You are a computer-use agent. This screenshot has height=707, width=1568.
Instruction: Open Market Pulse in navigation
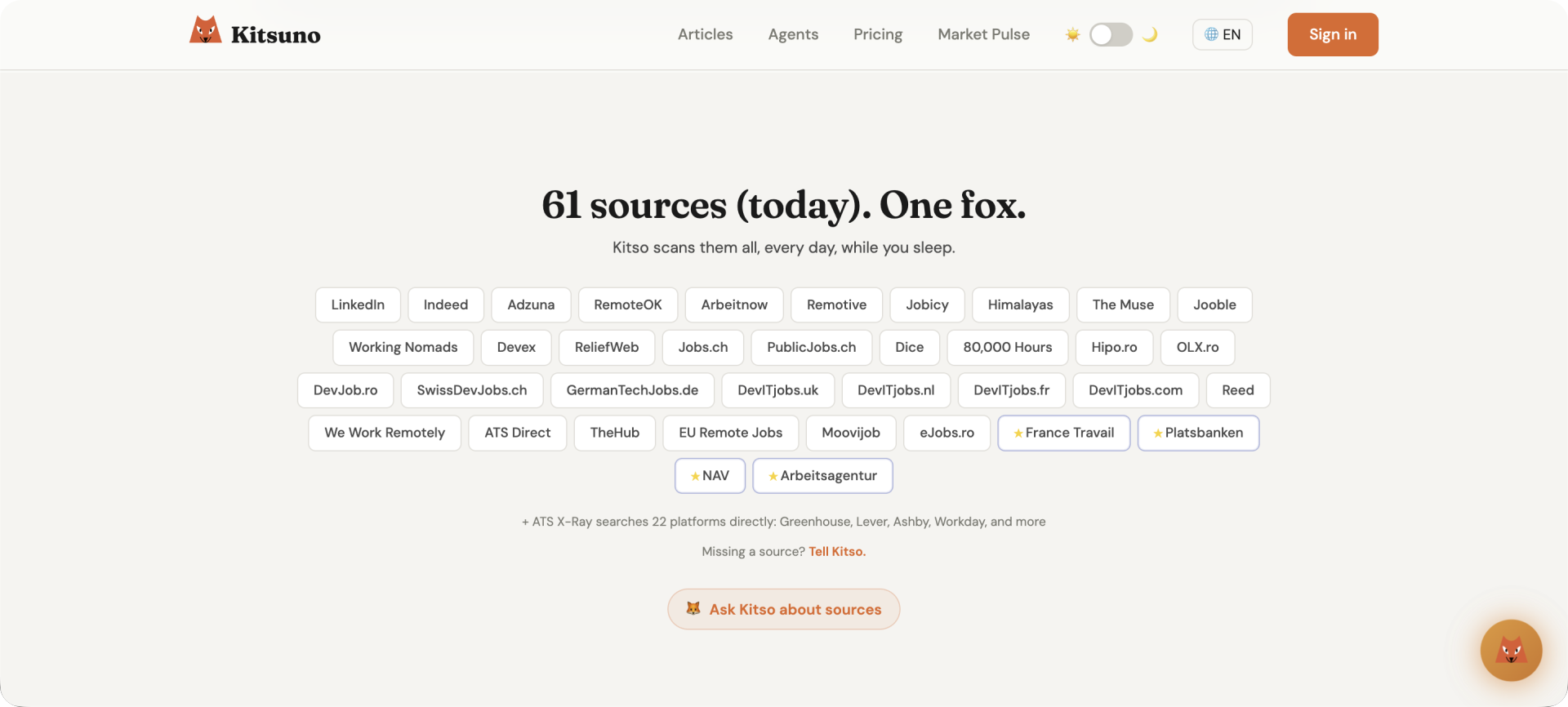[x=983, y=34]
